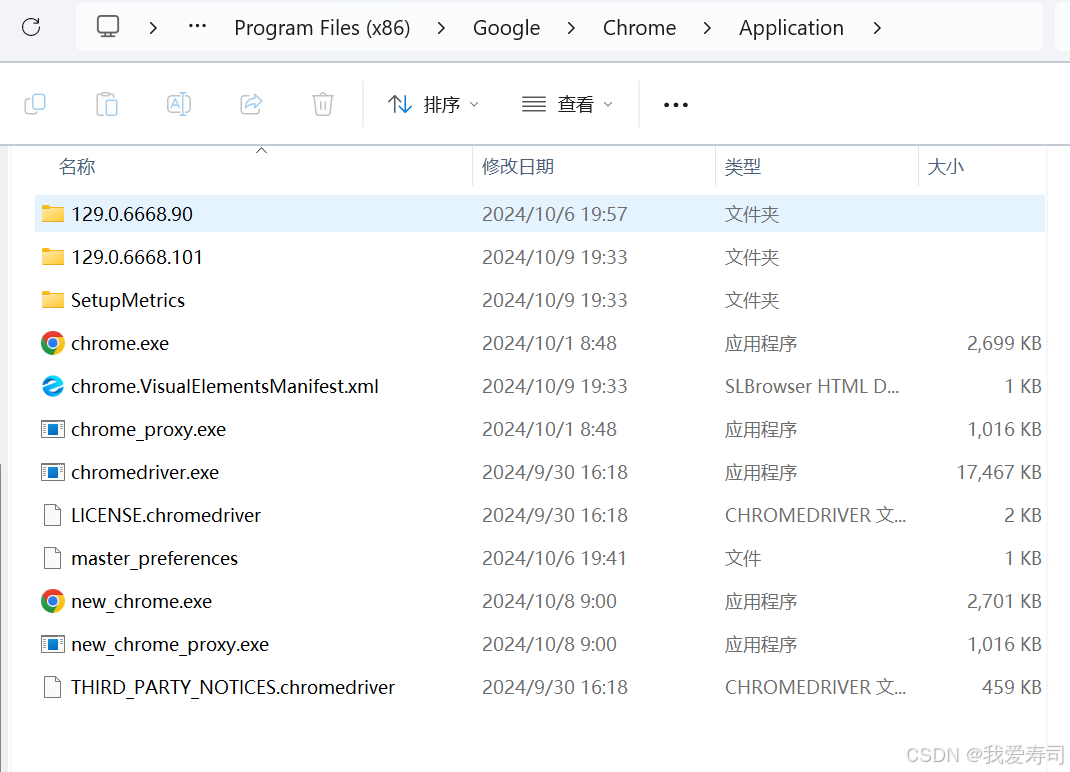Screen dimensions: 1070x772
Task: Click the 2024/10/6 19:57 date cell
Action: [x=555, y=214]
